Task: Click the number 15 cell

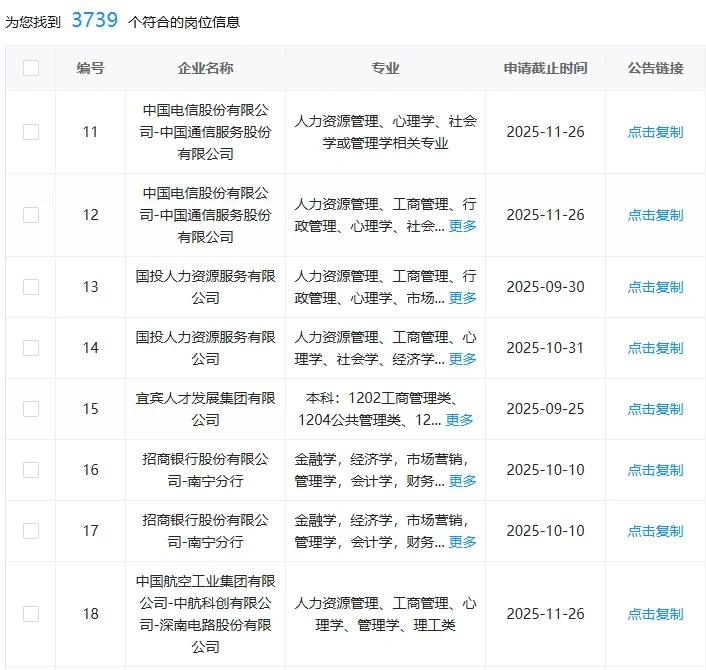Action: (90, 409)
